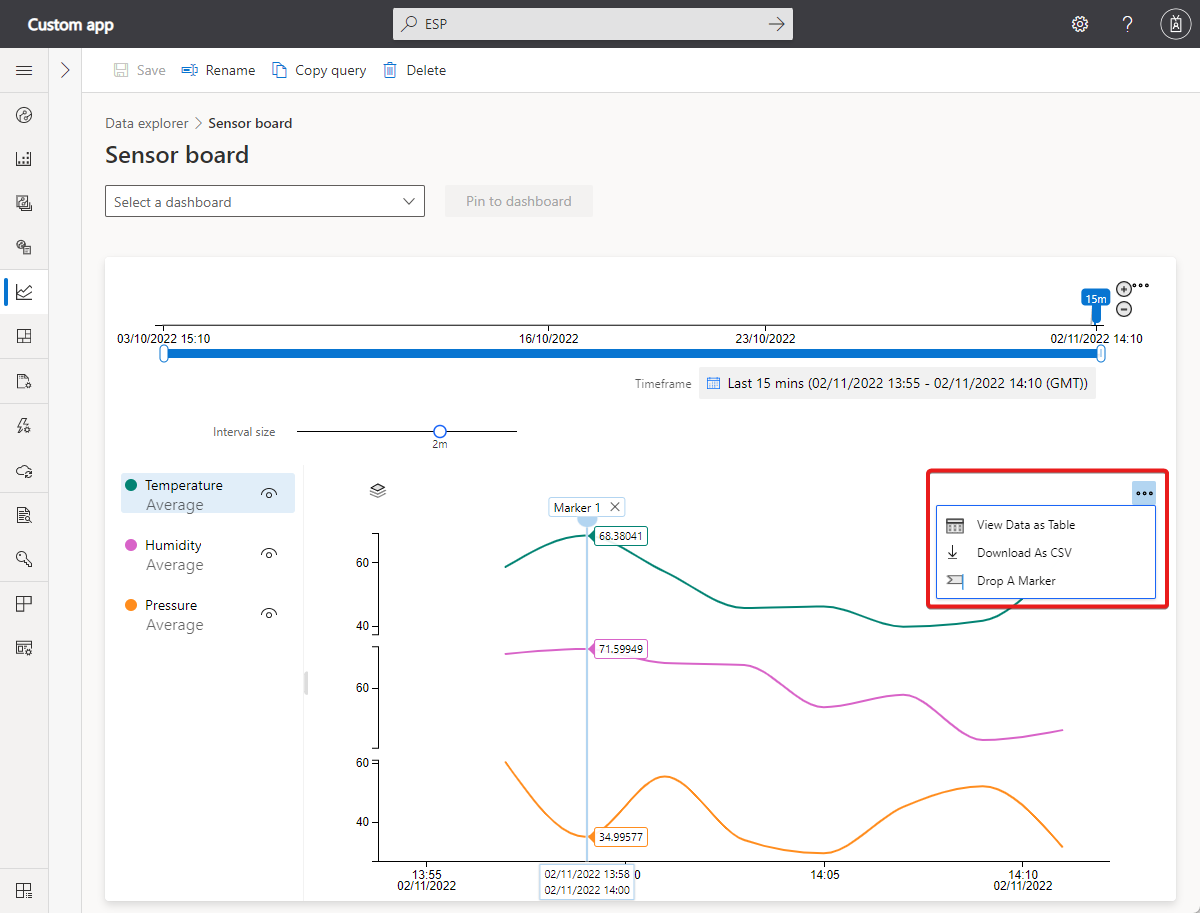Select View Data as Table
This screenshot has width=1200, height=913.
pos(1025,525)
